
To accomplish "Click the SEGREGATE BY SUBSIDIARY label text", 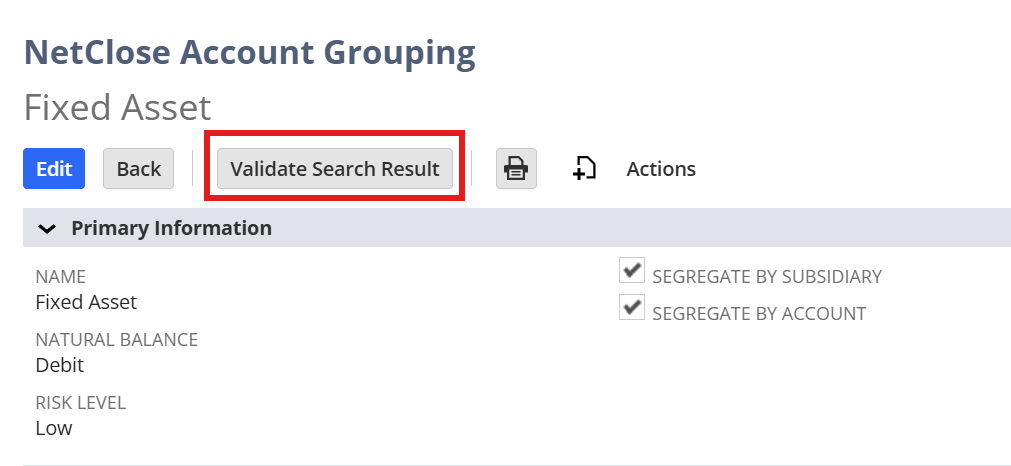I will pyautogui.click(x=766, y=277).
